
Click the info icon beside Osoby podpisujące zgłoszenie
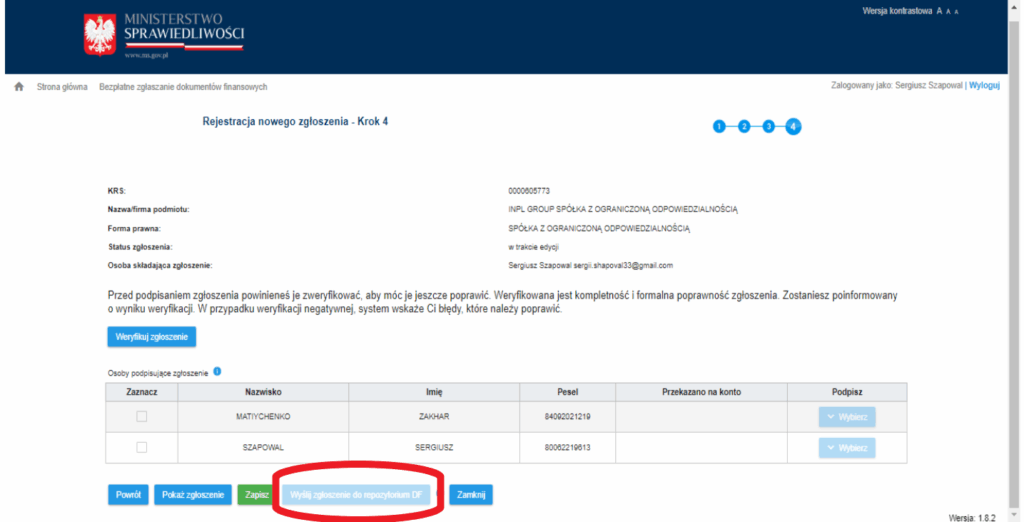tap(217, 372)
